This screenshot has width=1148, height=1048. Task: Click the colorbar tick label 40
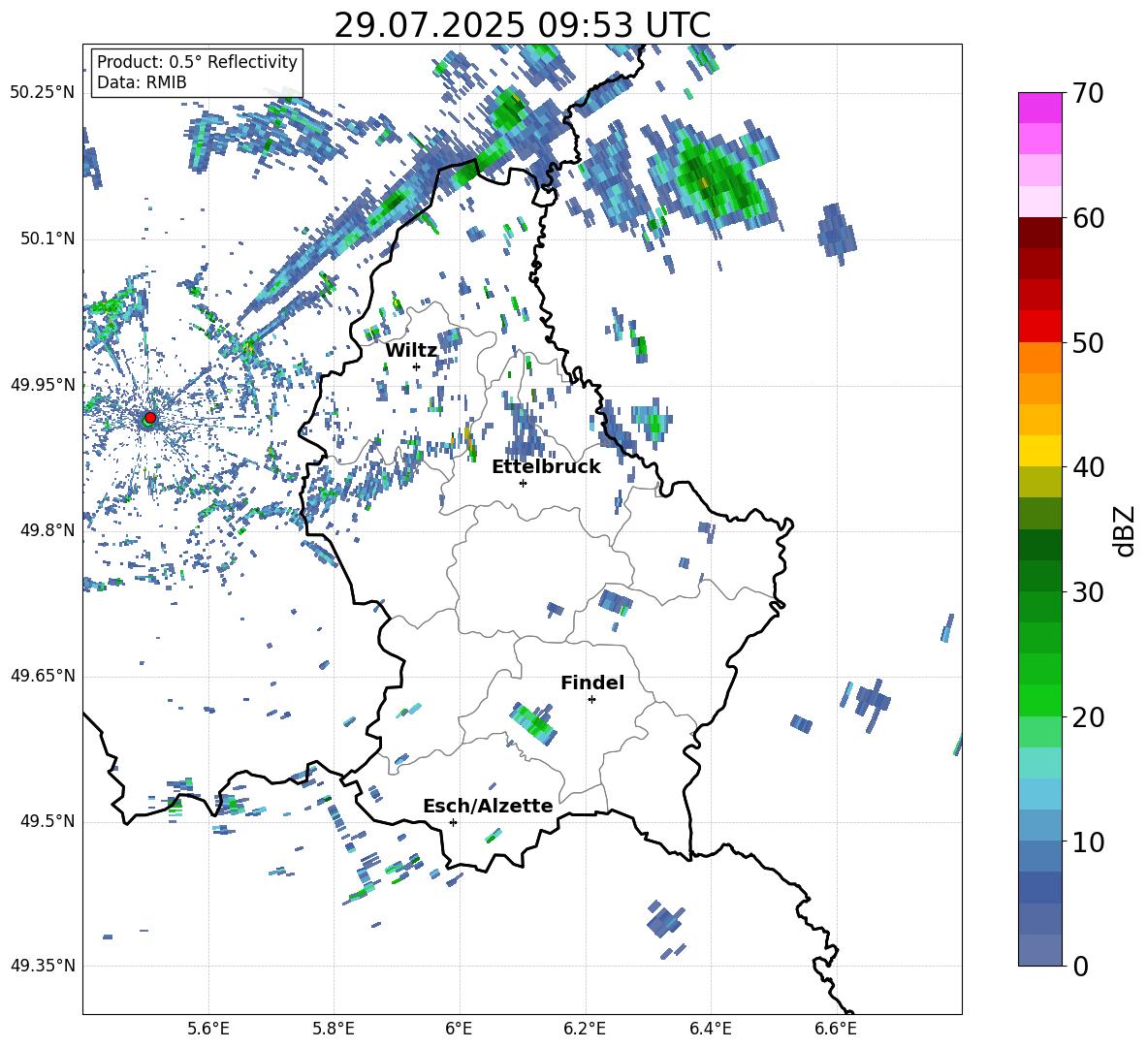(x=1088, y=467)
